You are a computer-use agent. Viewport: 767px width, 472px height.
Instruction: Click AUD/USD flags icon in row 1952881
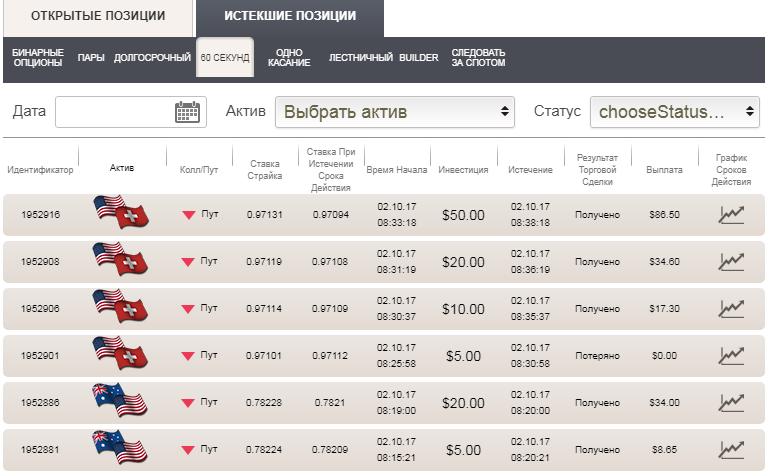(x=120, y=447)
